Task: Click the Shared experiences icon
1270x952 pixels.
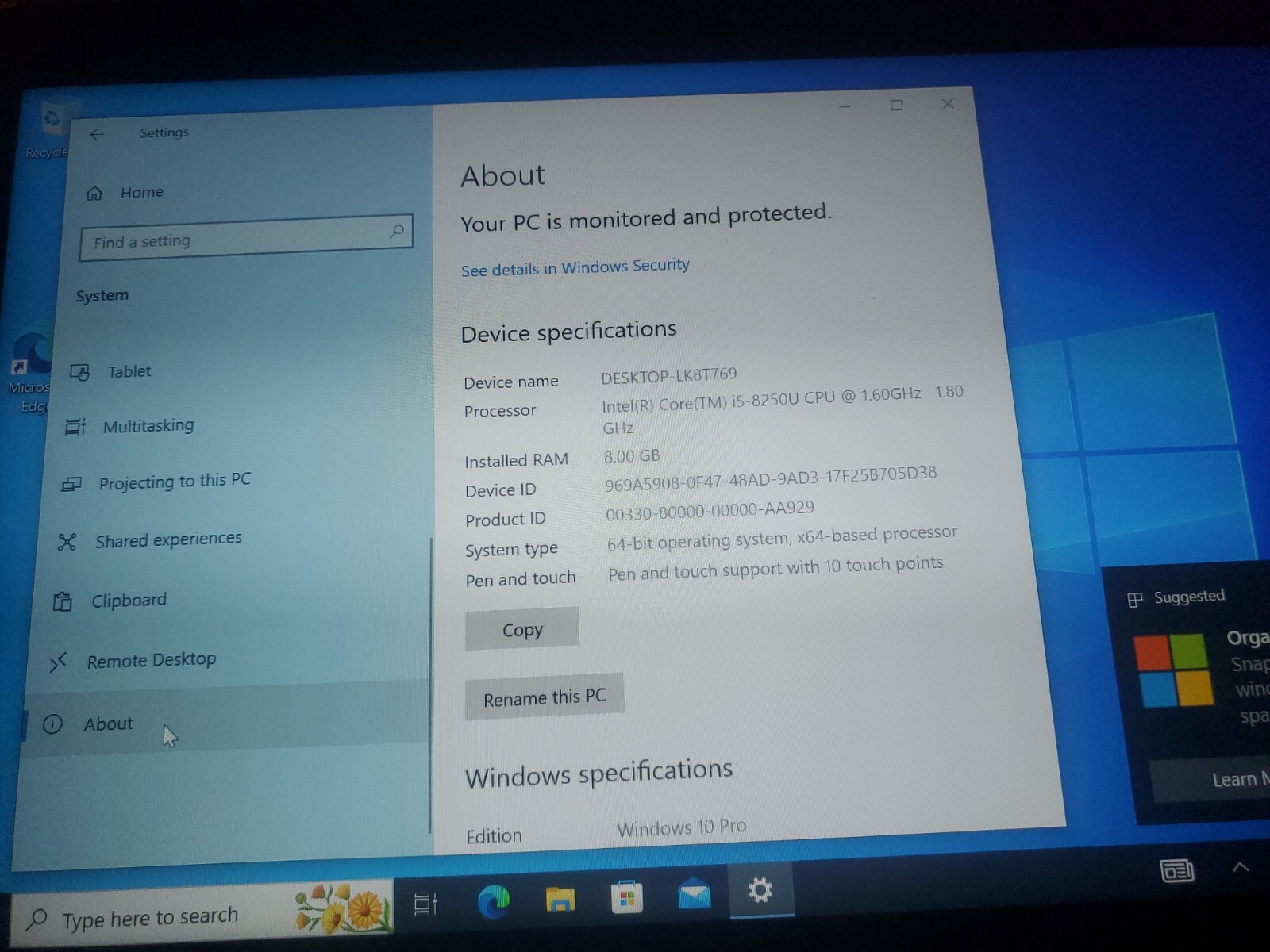Action: (67, 543)
